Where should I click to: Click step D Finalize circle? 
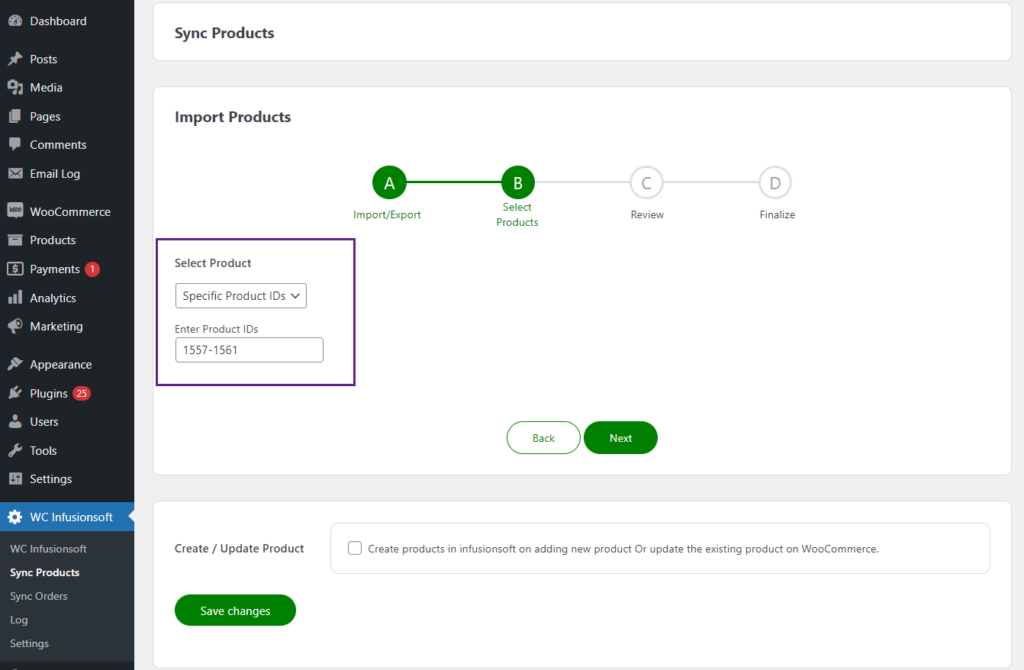pos(775,183)
